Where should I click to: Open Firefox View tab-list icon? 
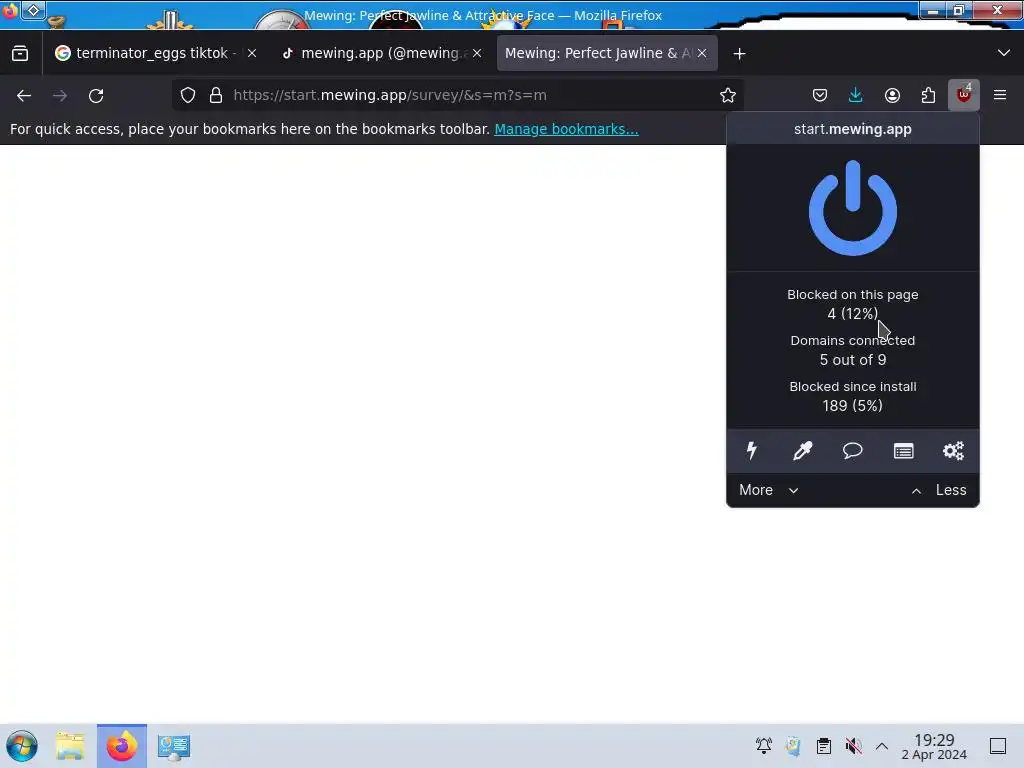[x=20, y=54]
